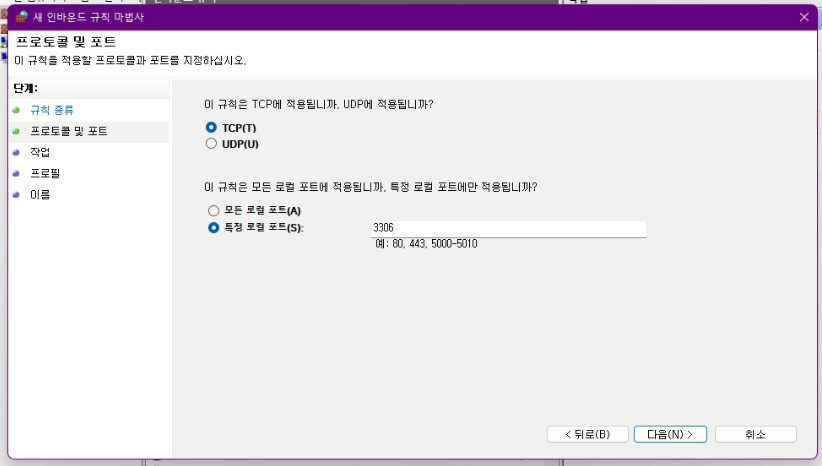Close the 새 인바운드 규칙 마법사 window

tap(804, 17)
